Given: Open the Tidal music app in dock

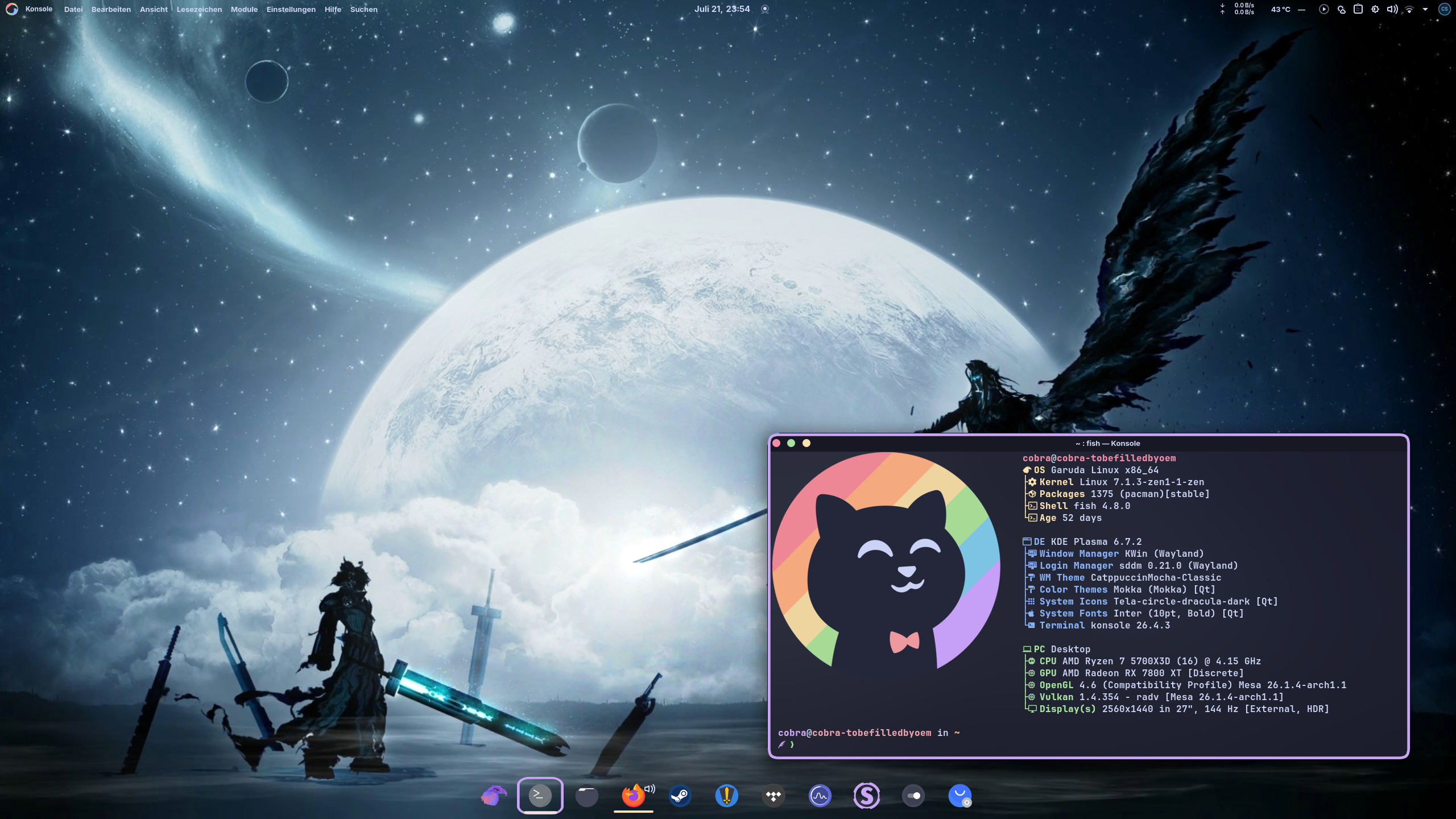Looking at the screenshot, I should pyautogui.click(x=773, y=795).
